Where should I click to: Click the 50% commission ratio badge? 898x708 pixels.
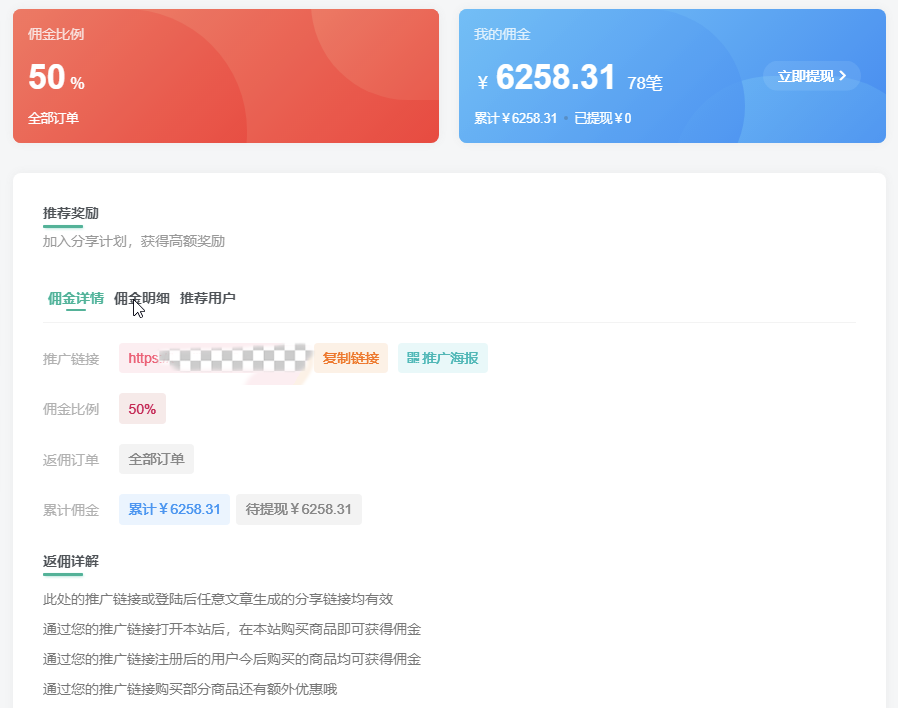tap(142, 408)
